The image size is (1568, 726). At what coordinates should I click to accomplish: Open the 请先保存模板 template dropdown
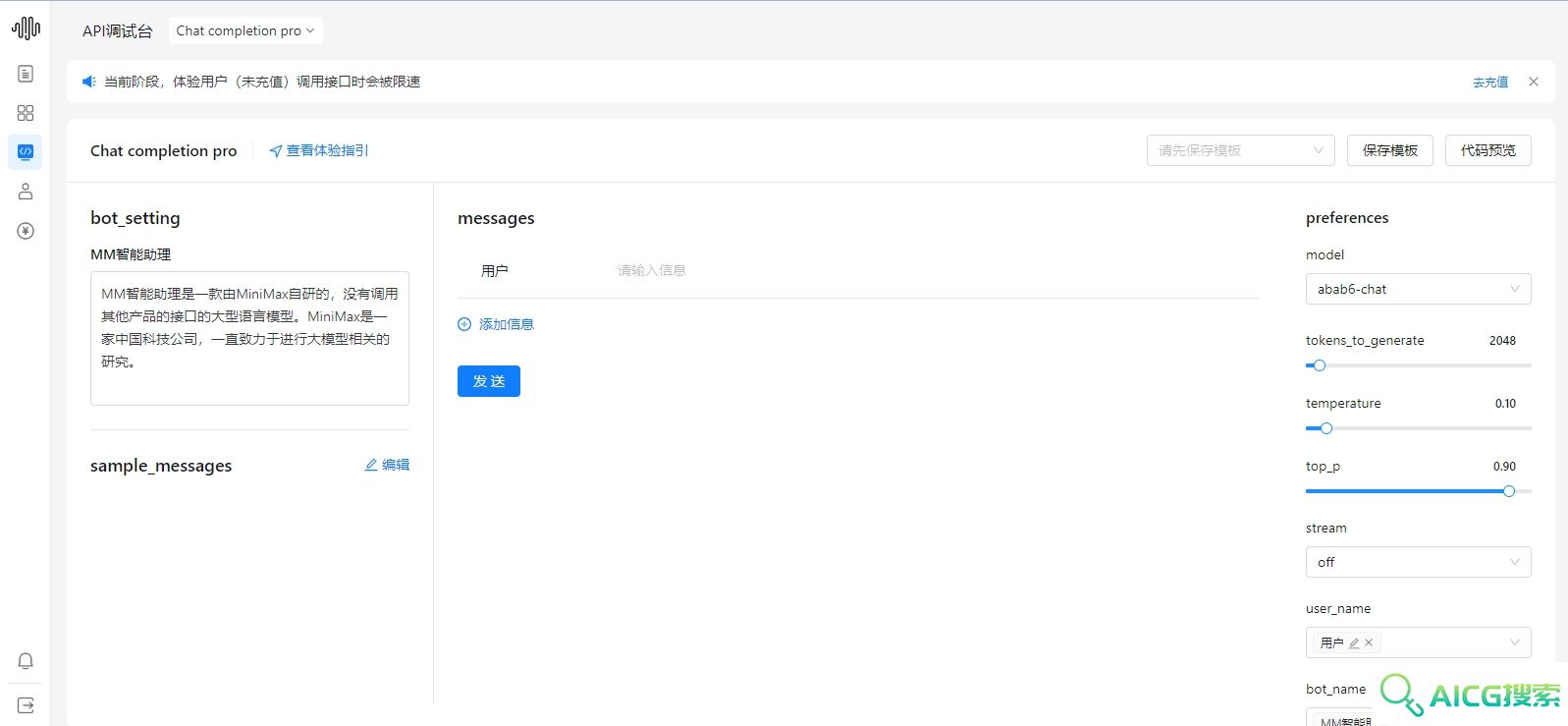pos(1241,150)
